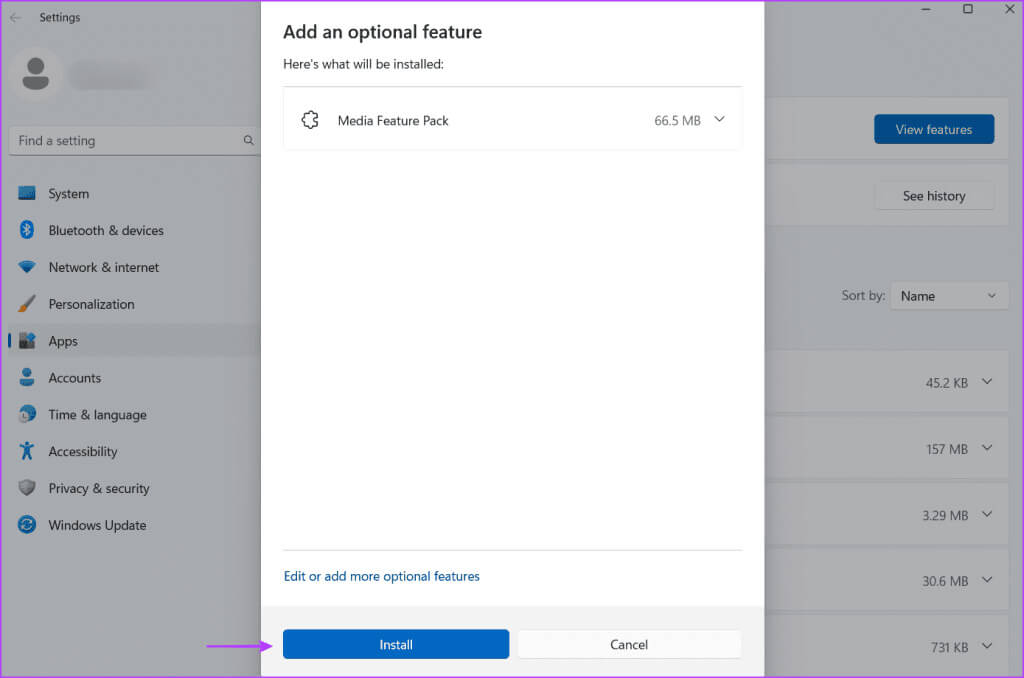1024x678 pixels.
Task: Open the Sort by Name dropdown
Action: click(x=949, y=296)
